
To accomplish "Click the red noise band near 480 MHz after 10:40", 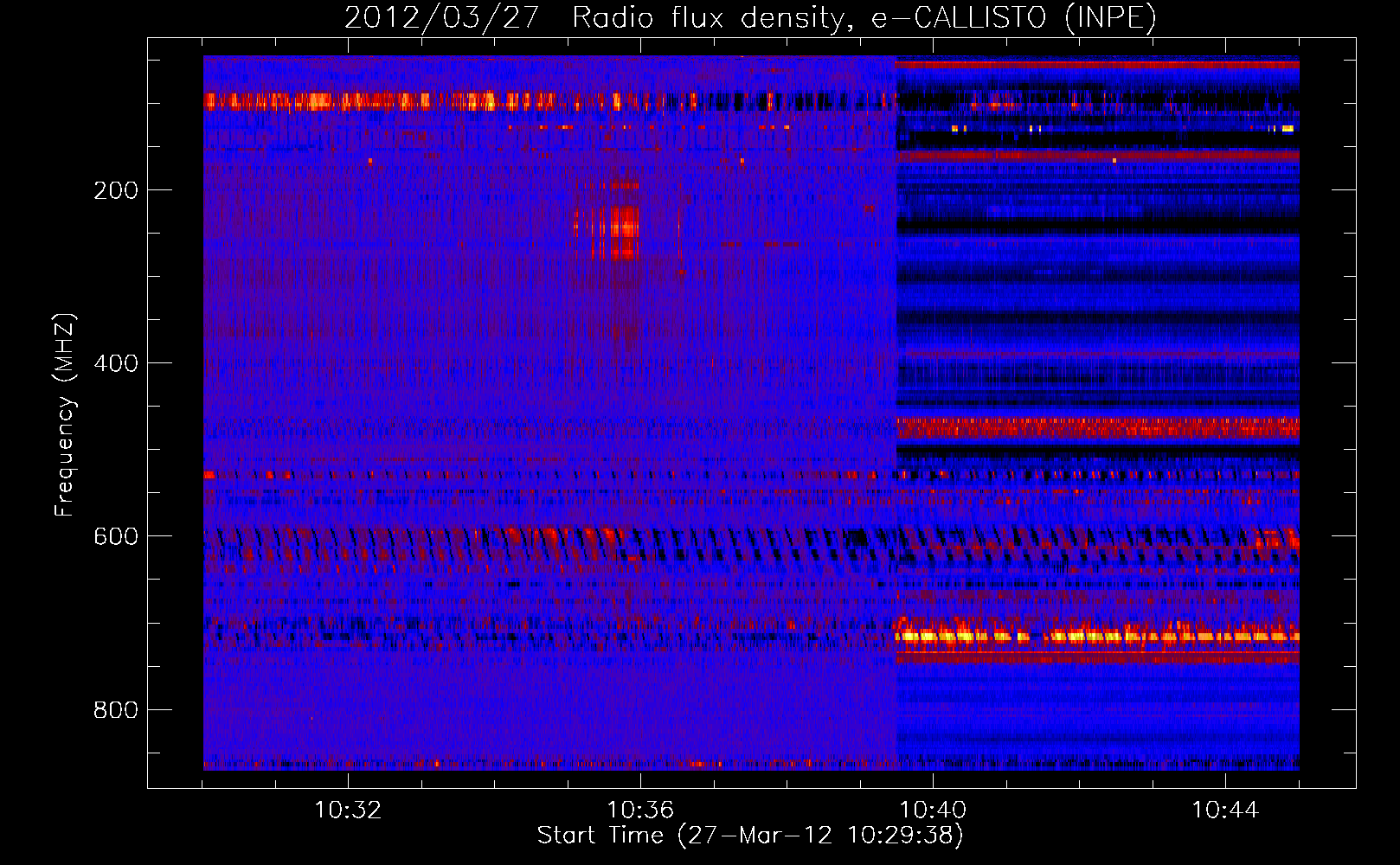I will [x=1097, y=428].
